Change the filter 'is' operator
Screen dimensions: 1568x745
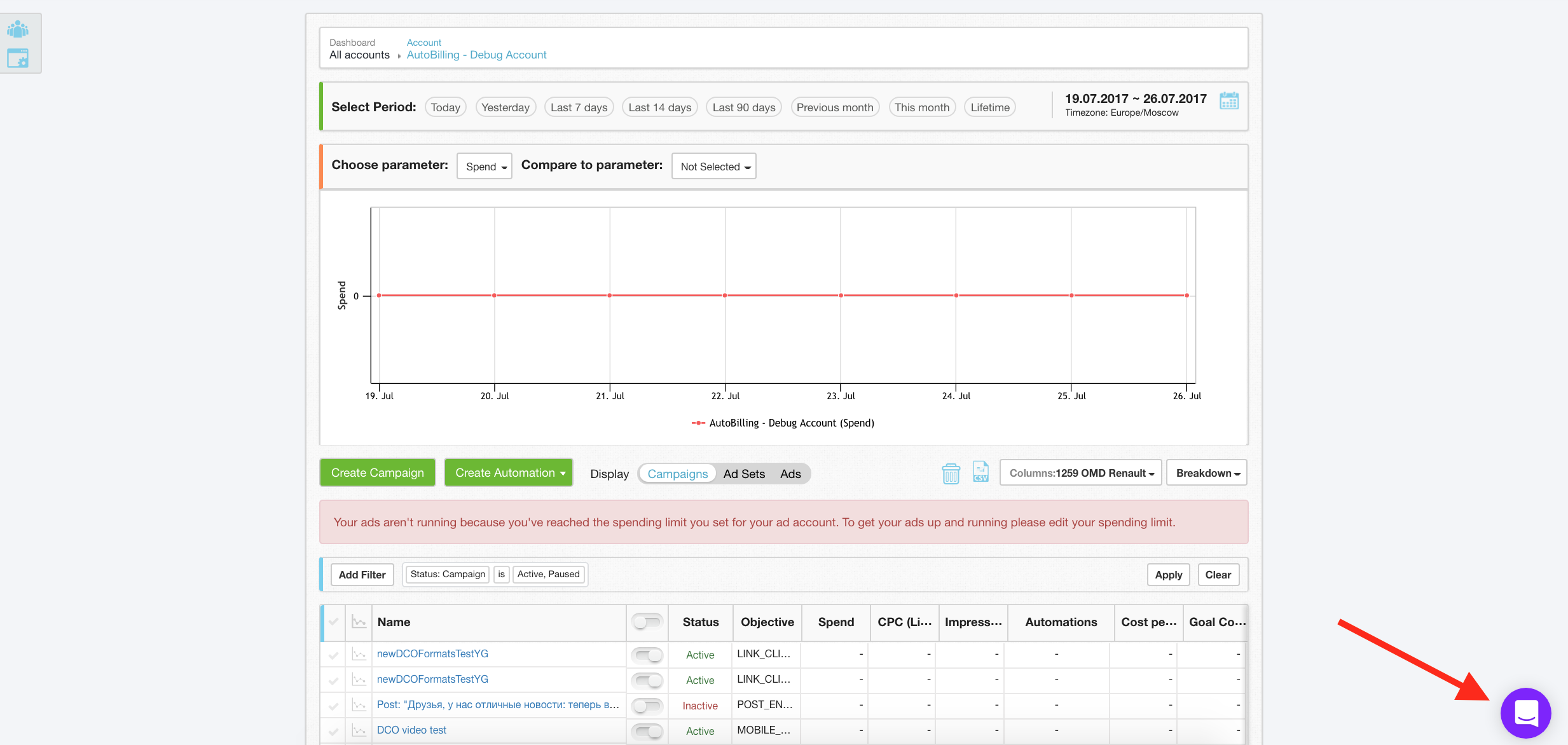click(x=501, y=574)
